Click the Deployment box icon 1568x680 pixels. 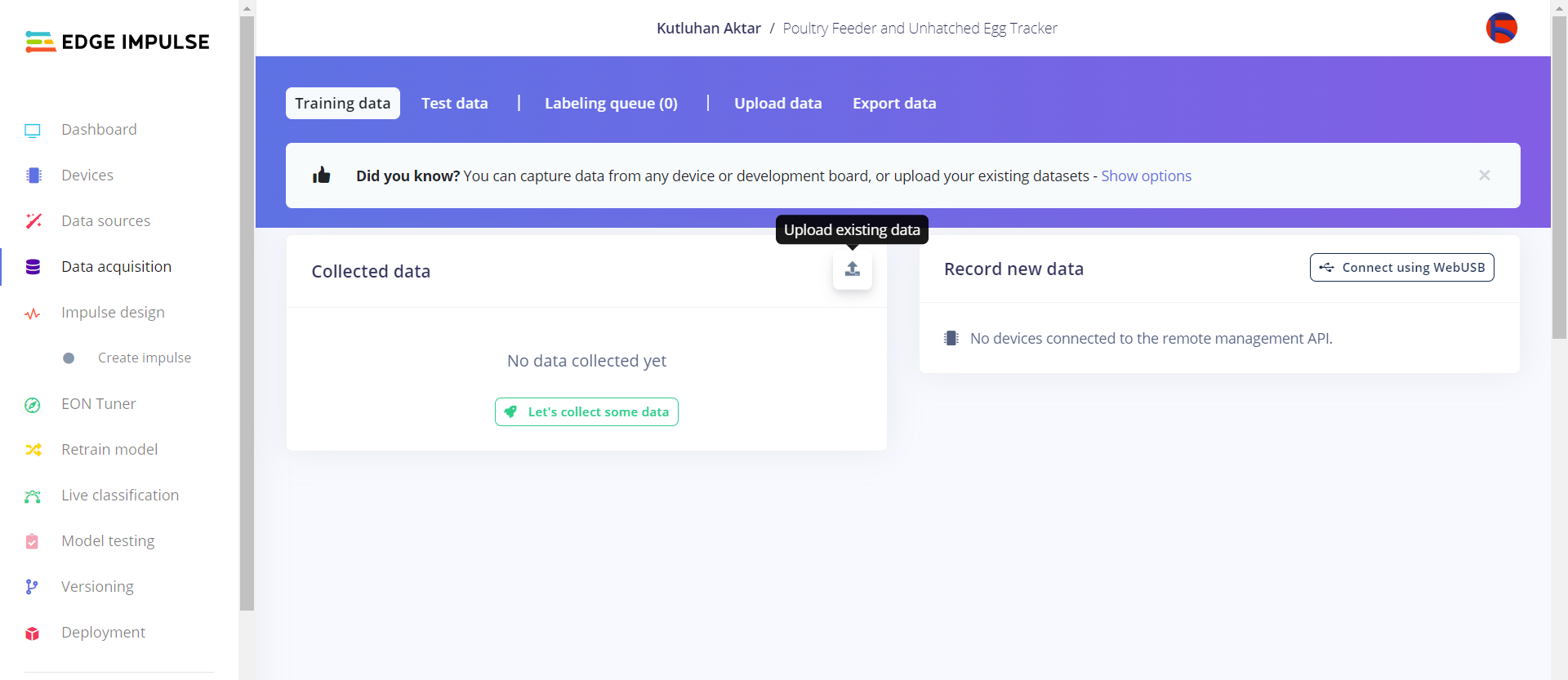click(33, 633)
